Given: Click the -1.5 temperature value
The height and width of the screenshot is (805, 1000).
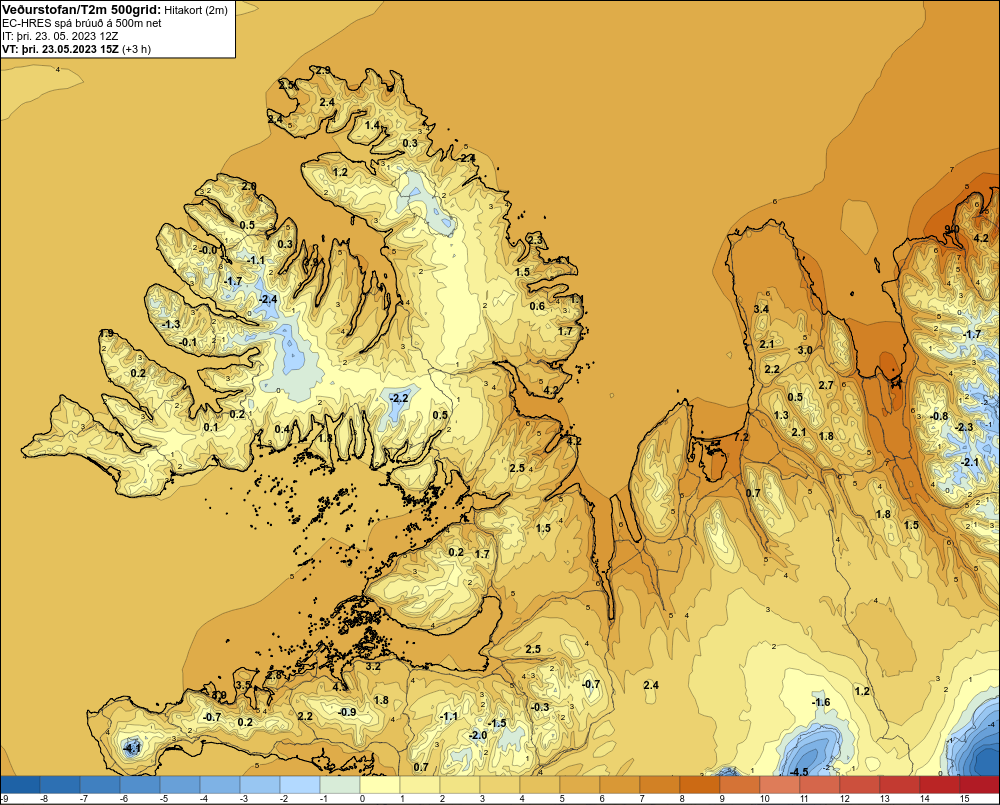Looking at the screenshot, I should (497, 723).
